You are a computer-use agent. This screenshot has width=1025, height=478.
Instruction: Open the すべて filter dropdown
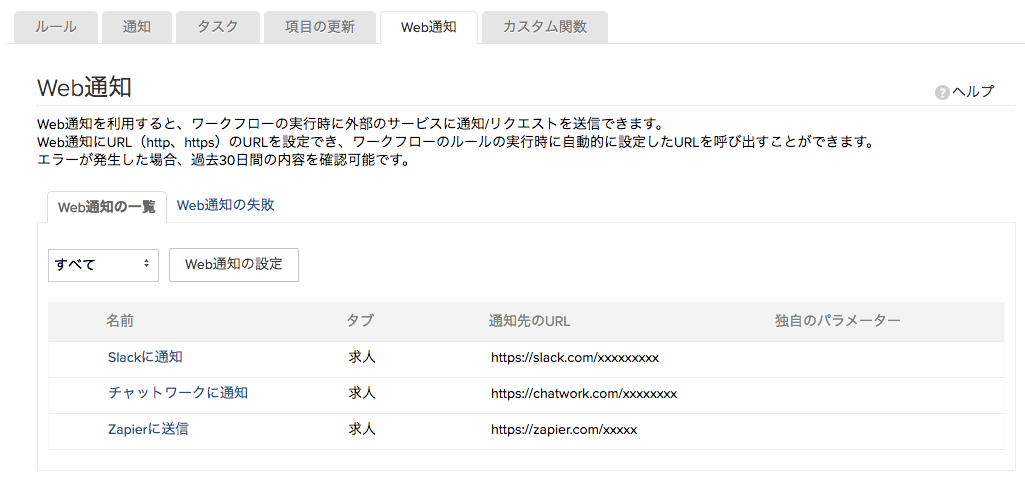coord(103,264)
